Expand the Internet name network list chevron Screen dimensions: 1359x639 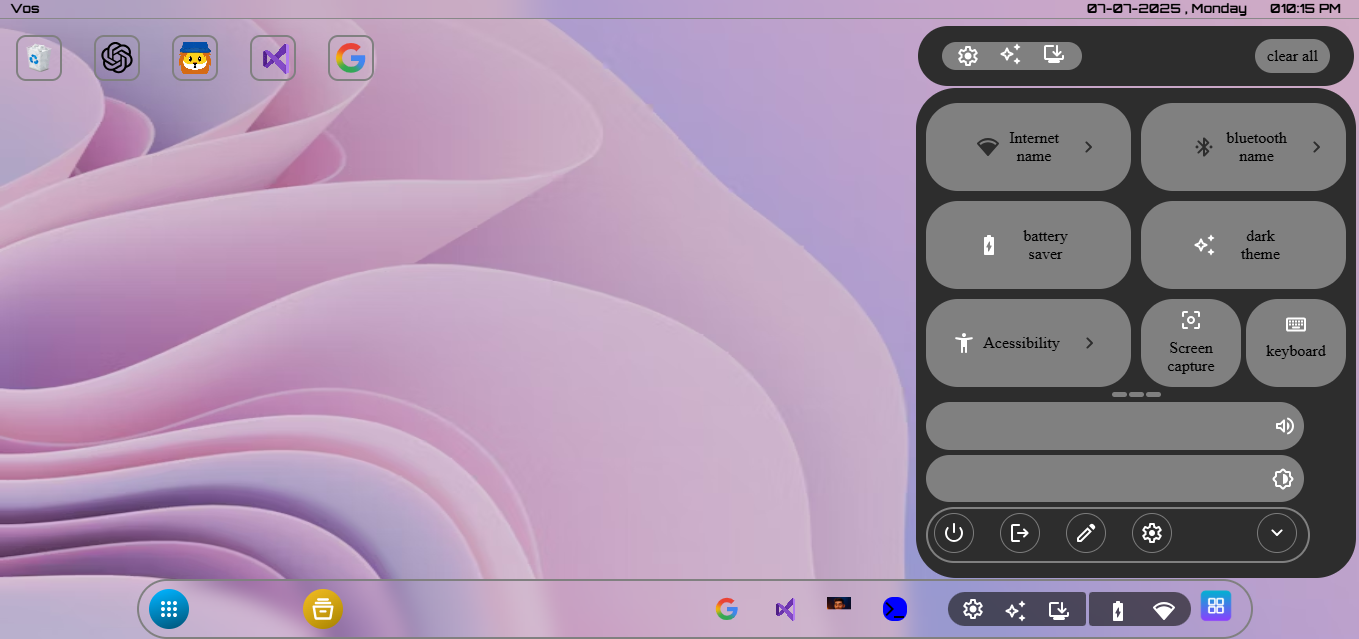pos(1089,147)
